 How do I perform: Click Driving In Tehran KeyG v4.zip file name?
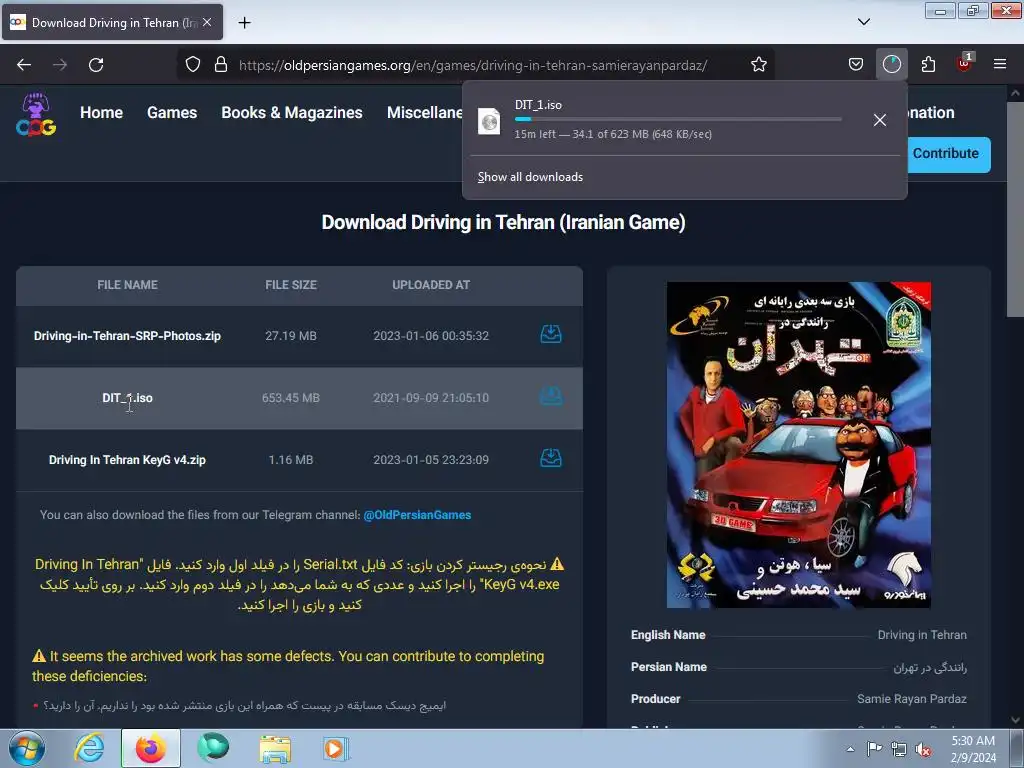pos(127,460)
